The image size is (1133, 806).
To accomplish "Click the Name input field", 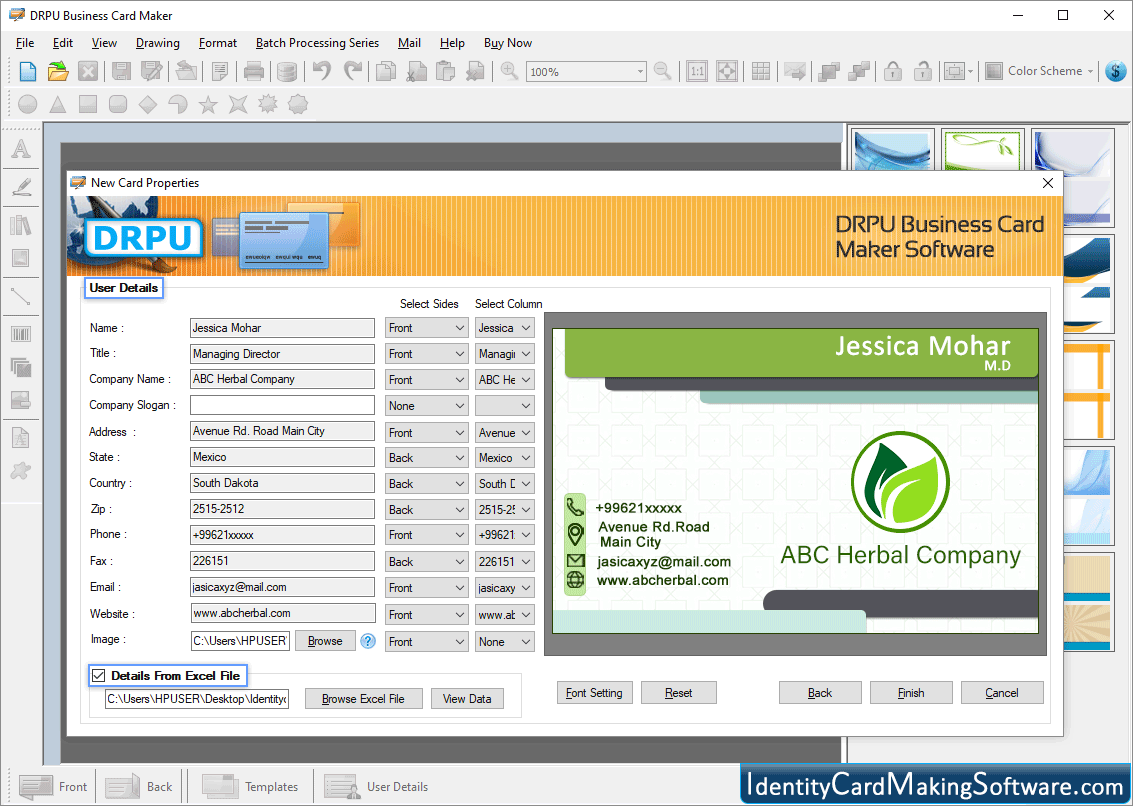I will click(x=282, y=328).
